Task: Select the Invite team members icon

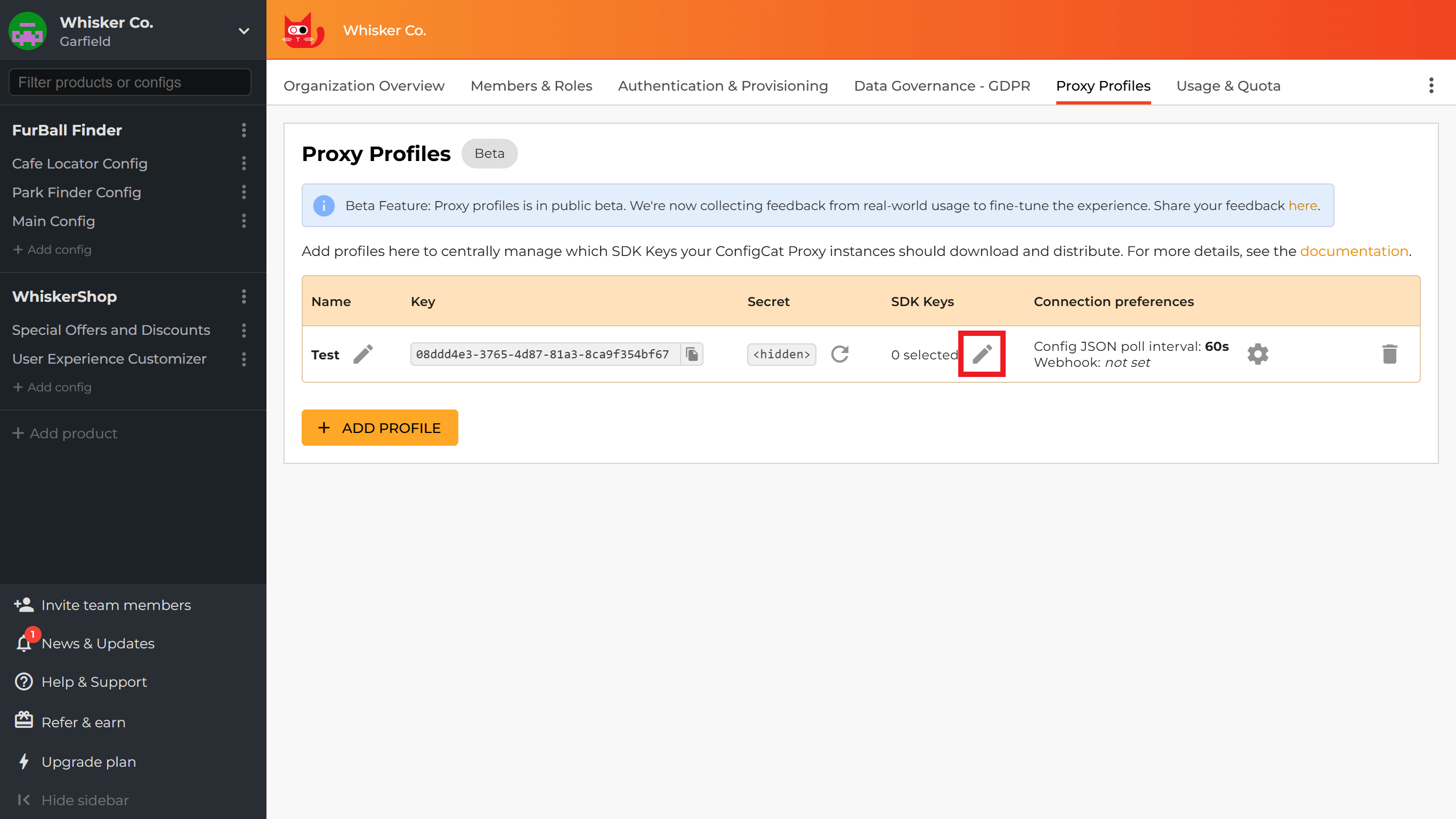Action: click(22, 605)
